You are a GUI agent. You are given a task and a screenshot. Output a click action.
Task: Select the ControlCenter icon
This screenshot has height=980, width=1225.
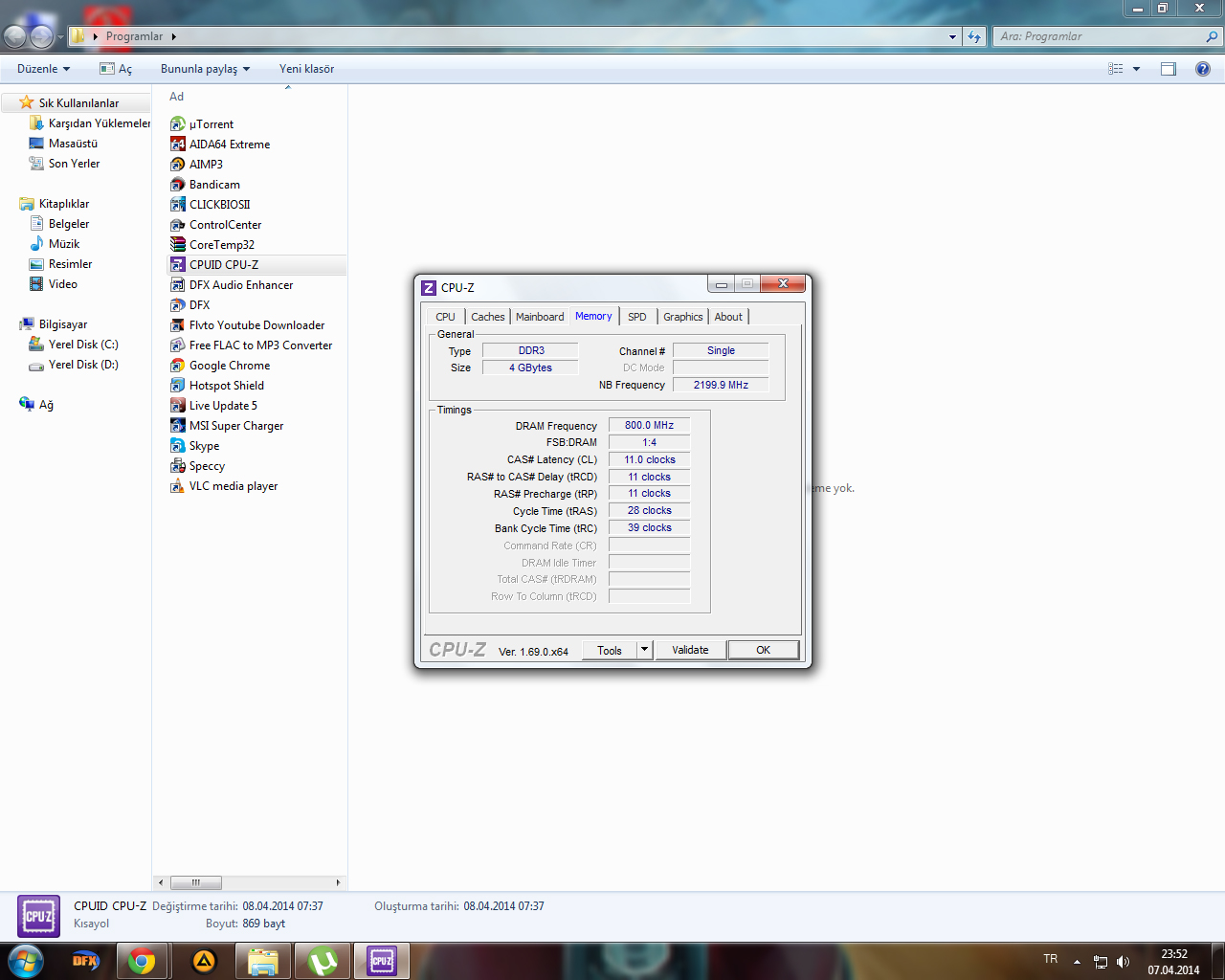[x=177, y=225]
